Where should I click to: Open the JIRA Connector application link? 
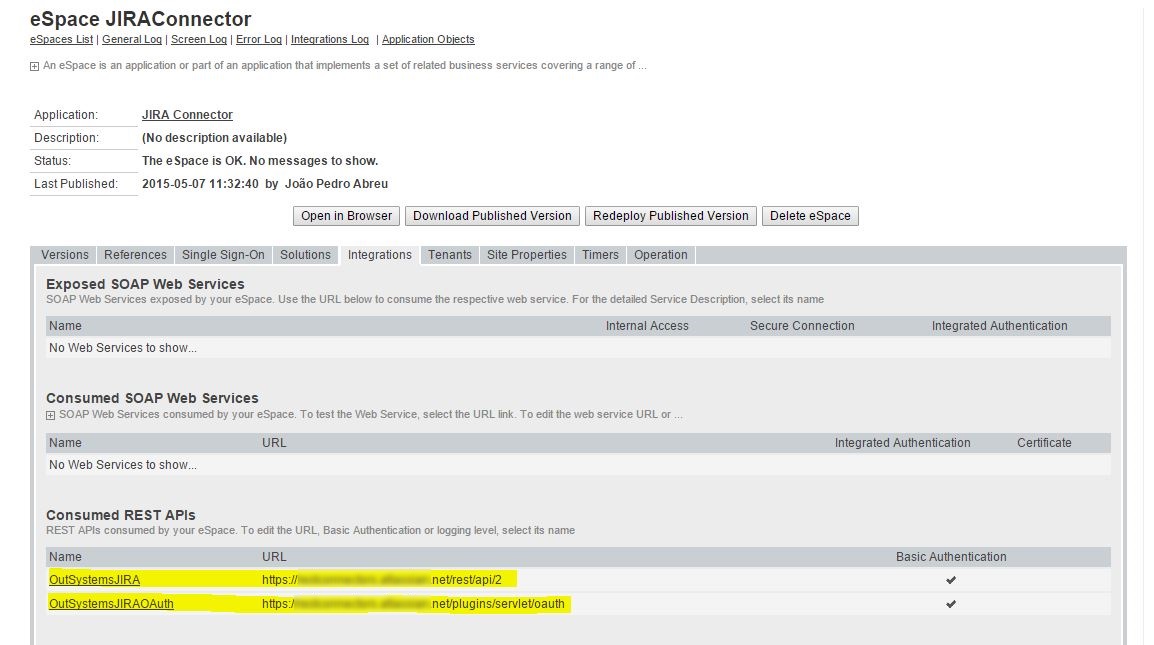click(x=187, y=115)
